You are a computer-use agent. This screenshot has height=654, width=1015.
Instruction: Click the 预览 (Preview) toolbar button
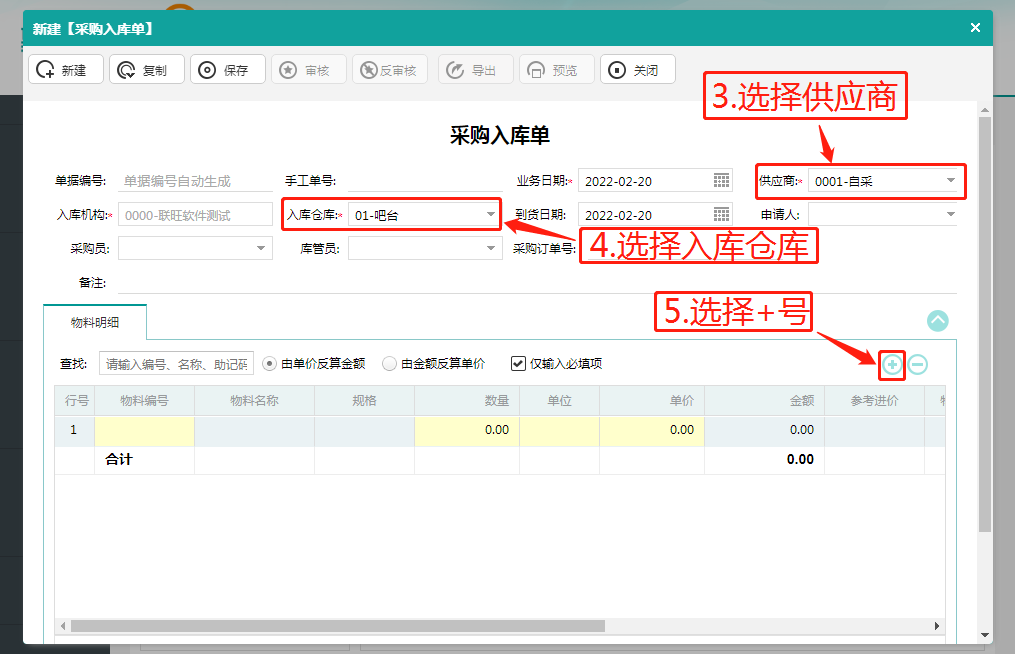coord(557,70)
